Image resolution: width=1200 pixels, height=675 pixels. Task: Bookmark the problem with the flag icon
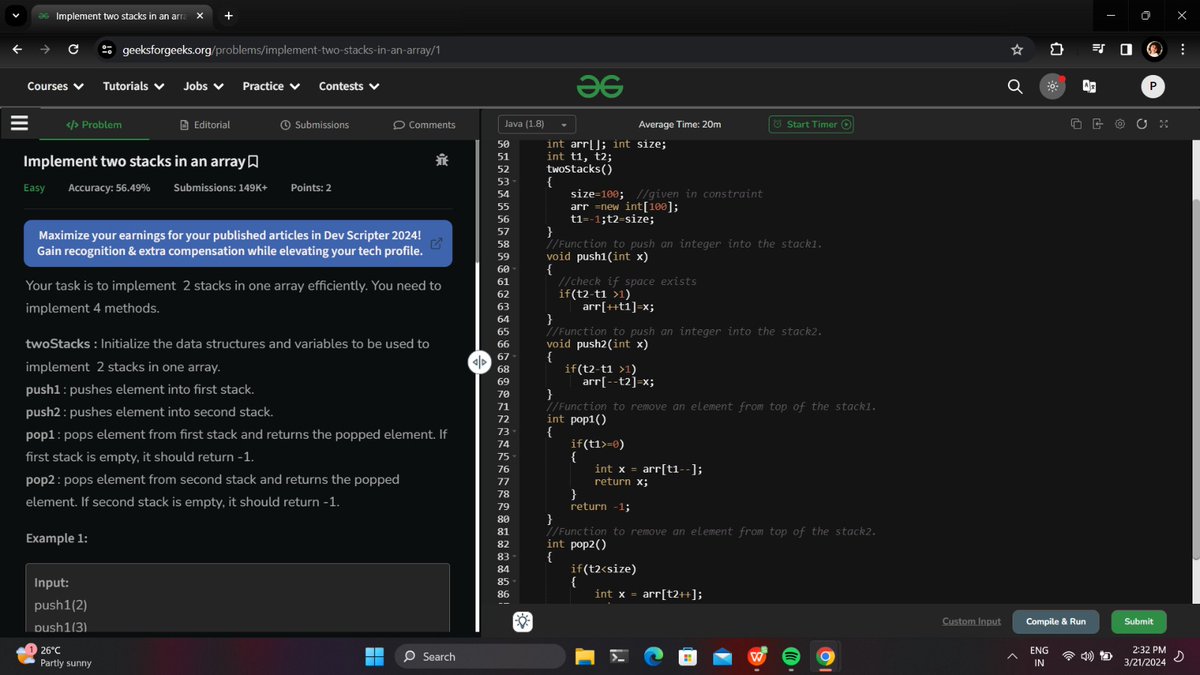pyautogui.click(x=253, y=161)
